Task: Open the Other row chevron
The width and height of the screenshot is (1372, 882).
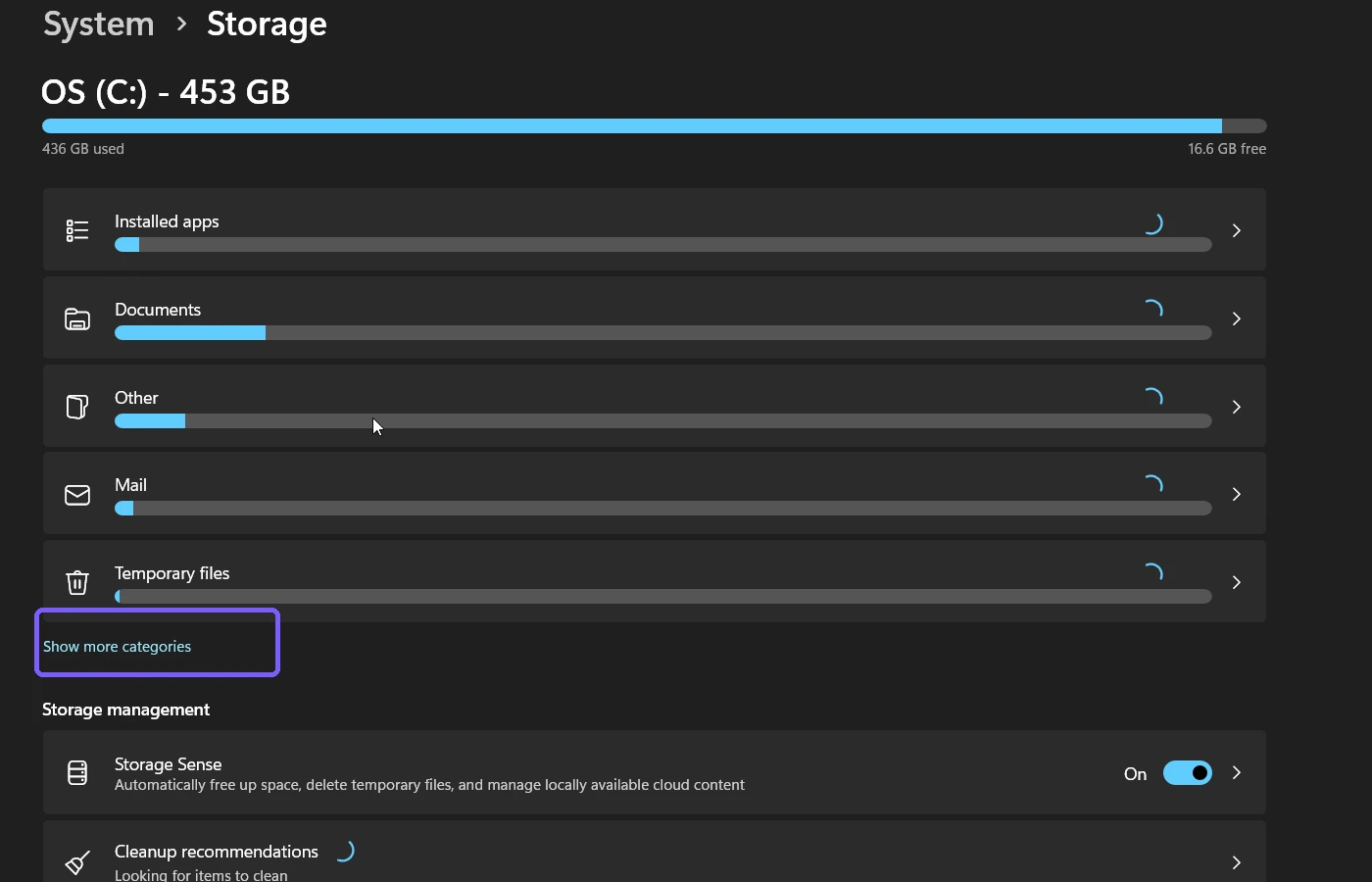Action: pos(1237,407)
